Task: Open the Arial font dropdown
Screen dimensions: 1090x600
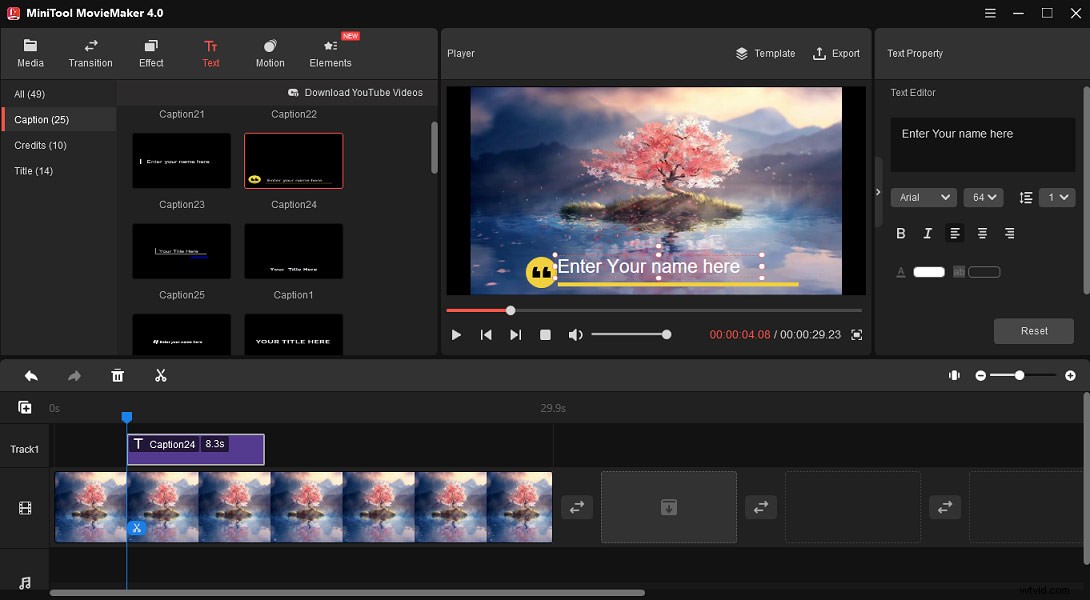Action: click(x=923, y=197)
